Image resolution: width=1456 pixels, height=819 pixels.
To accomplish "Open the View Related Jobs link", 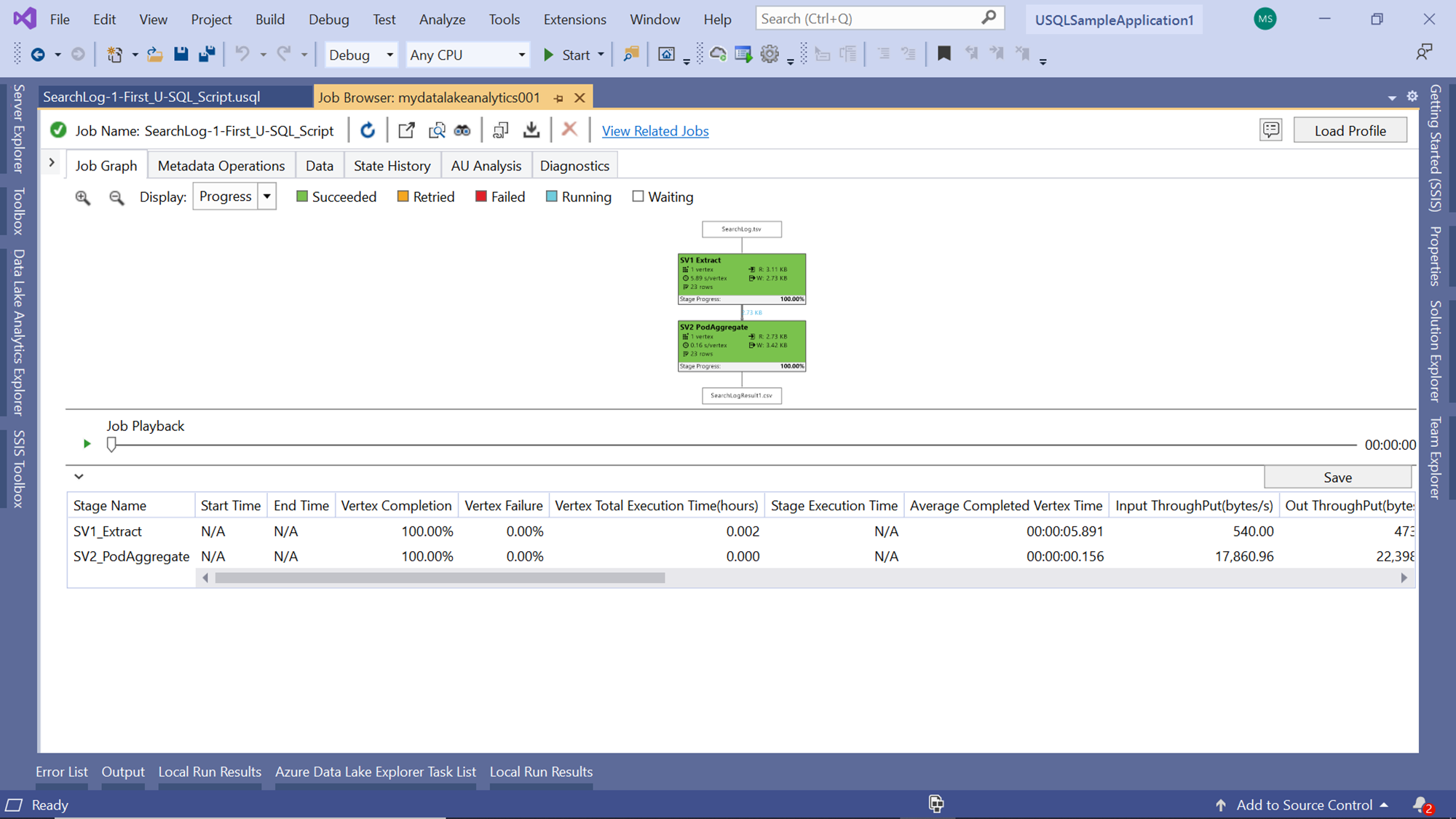I will 654,131.
